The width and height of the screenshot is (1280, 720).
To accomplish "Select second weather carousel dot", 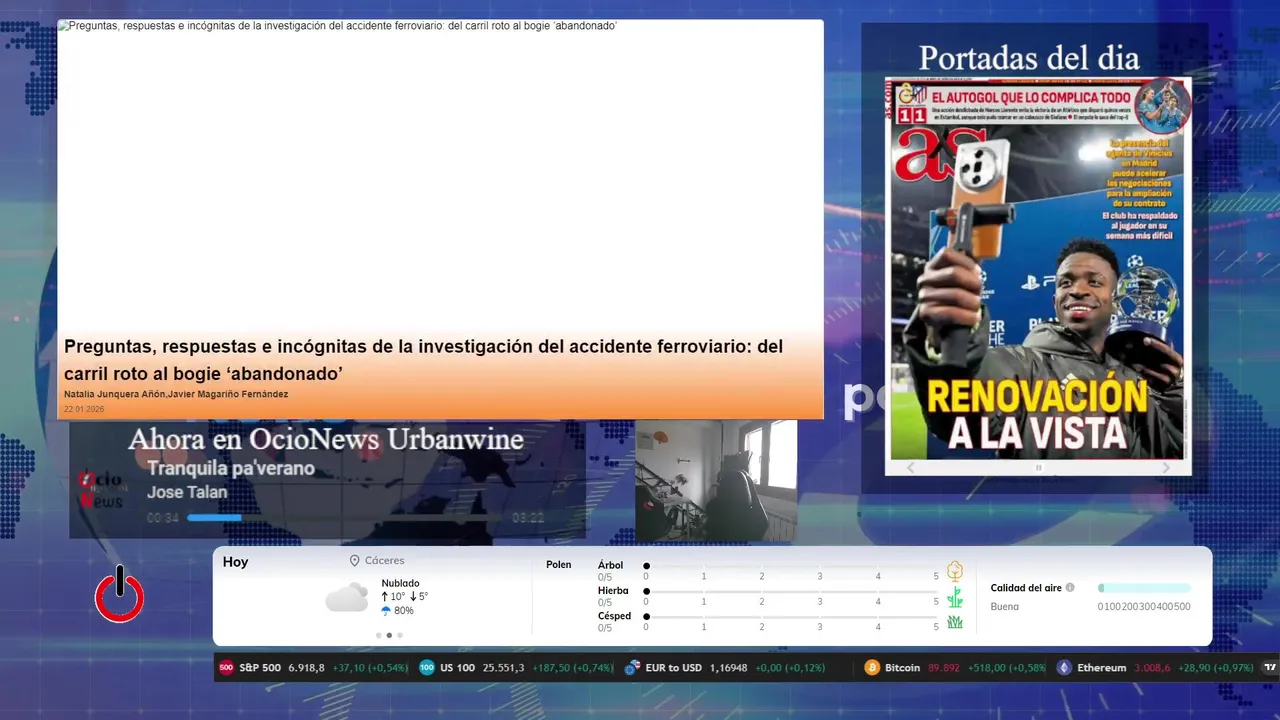I will pos(389,635).
